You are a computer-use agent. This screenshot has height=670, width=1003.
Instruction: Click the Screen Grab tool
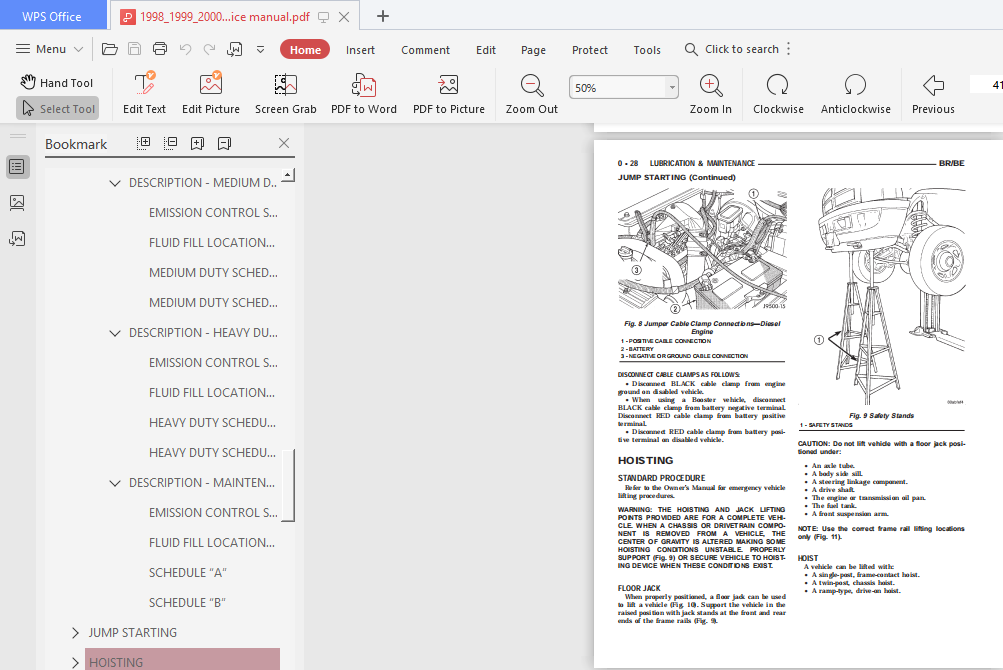coord(285,94)
